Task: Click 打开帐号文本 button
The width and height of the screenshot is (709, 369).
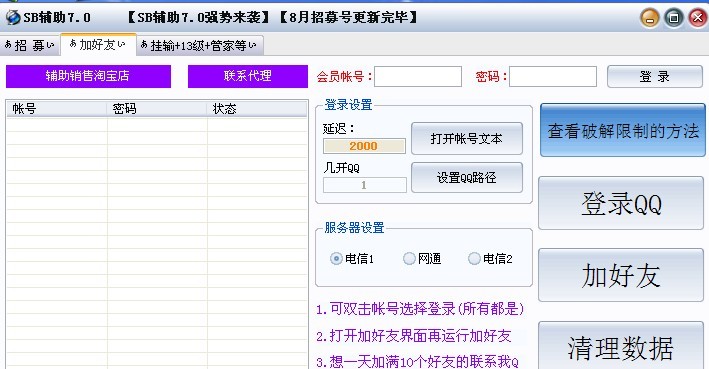Action: [467, 138]
